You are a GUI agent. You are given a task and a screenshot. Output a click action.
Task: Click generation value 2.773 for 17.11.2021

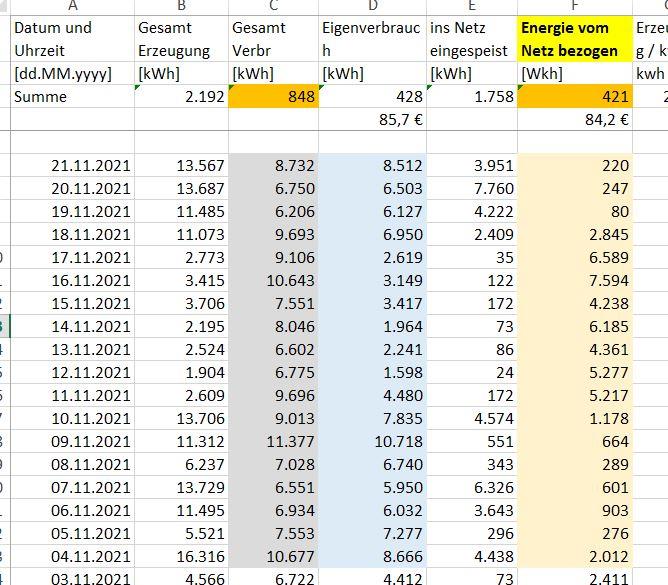click(181, 257)
